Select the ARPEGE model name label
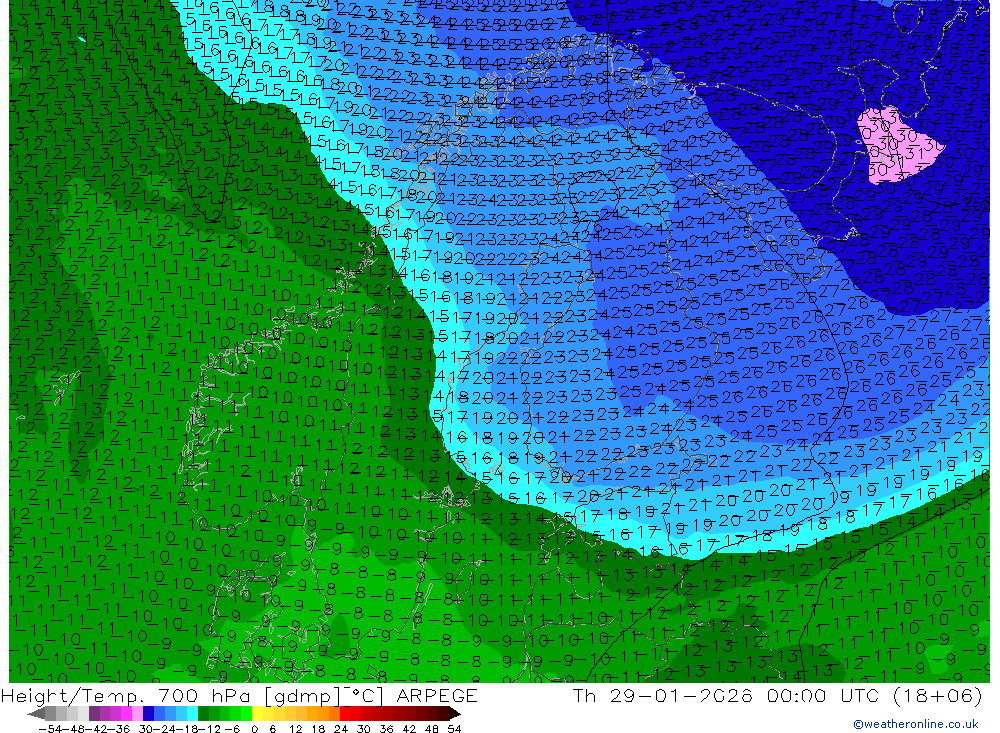 437,696
